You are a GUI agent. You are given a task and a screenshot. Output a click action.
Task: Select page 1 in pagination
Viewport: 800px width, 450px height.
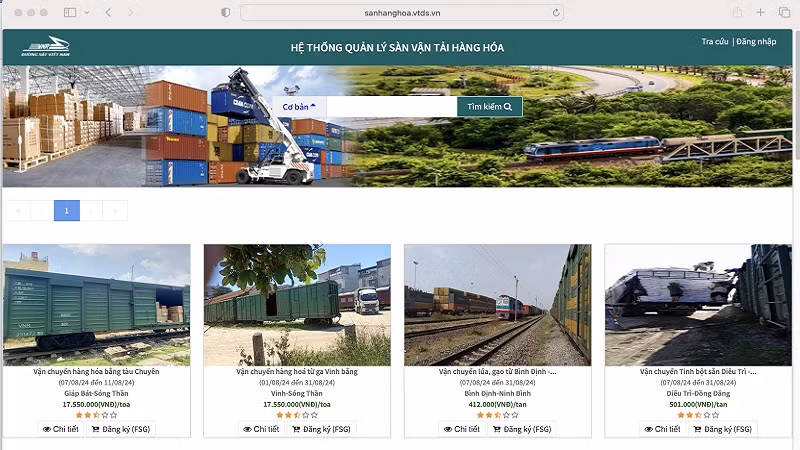click(67, 210)
